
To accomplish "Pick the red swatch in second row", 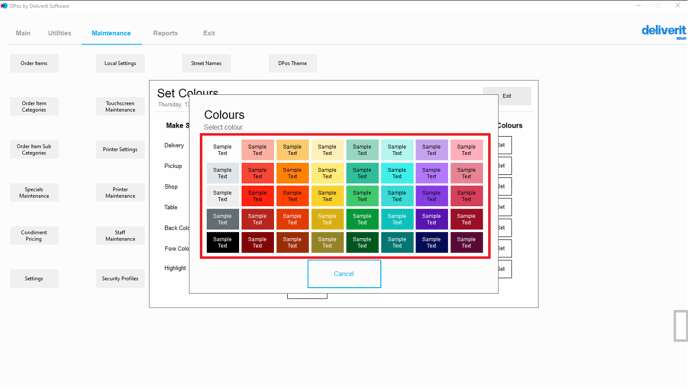I will pos(258,173).
